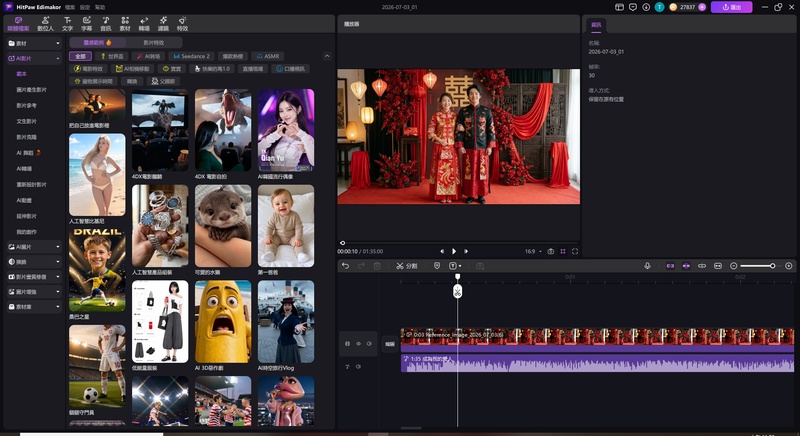Open the 濾鏡 filters icon
This screenshot has height=436, width=800.
(163, 23)
